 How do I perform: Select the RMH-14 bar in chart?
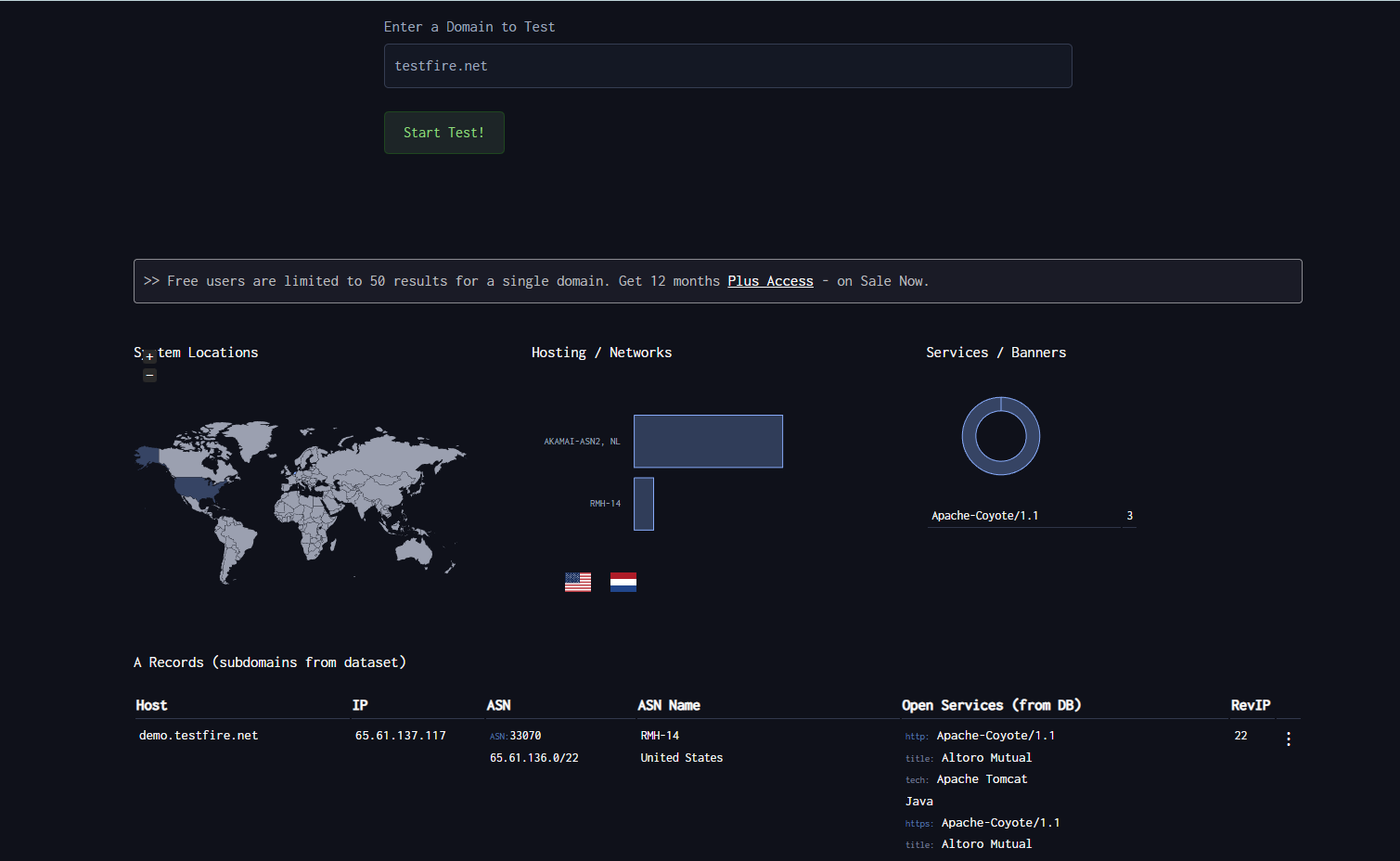pyautogui.click(x=644, y=504)
